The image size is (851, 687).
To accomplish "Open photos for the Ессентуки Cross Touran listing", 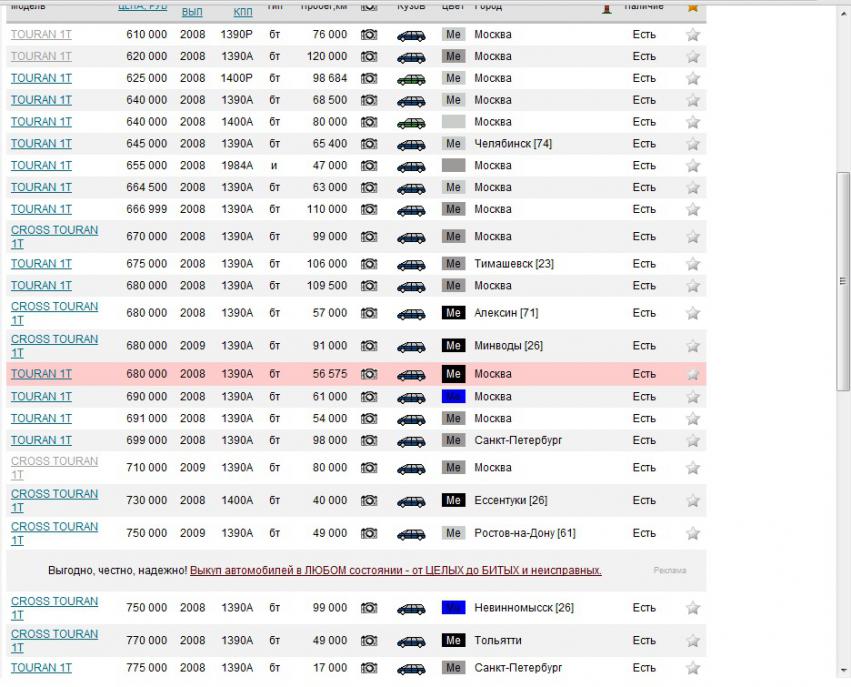I will click(x=369, y=501).
